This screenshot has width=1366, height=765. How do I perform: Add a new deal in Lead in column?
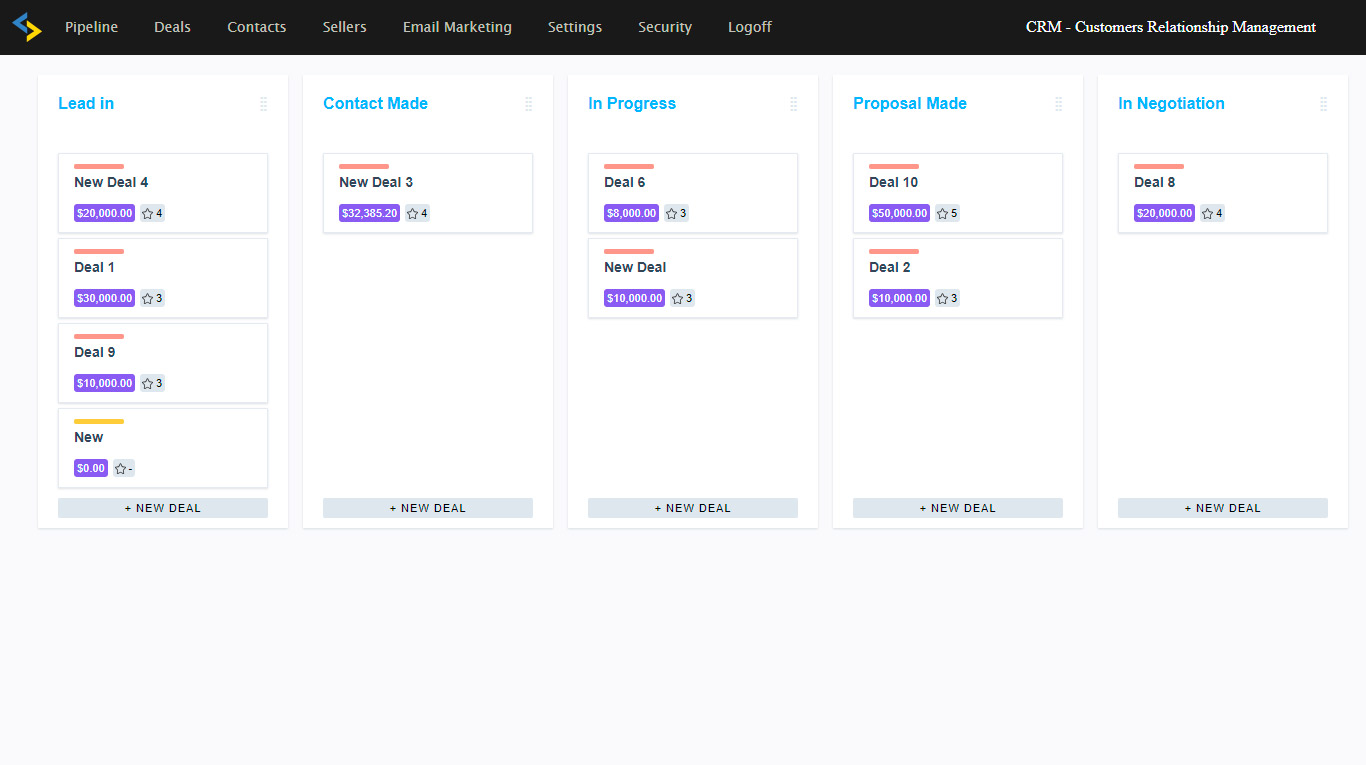[163, 508]
